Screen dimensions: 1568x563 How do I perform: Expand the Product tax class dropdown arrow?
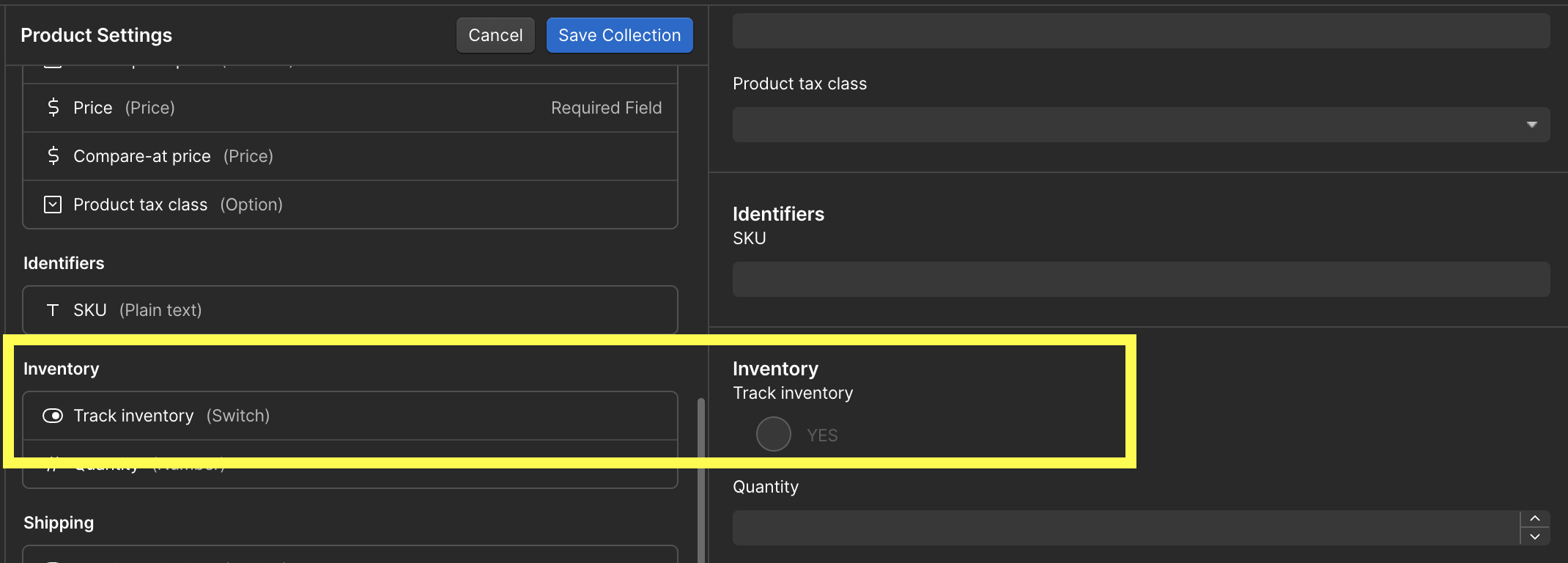coord(1531,125)
